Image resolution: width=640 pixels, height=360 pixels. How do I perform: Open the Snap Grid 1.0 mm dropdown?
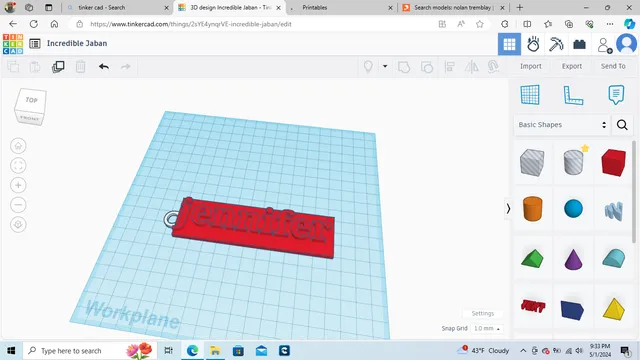(x=487, y=329)
